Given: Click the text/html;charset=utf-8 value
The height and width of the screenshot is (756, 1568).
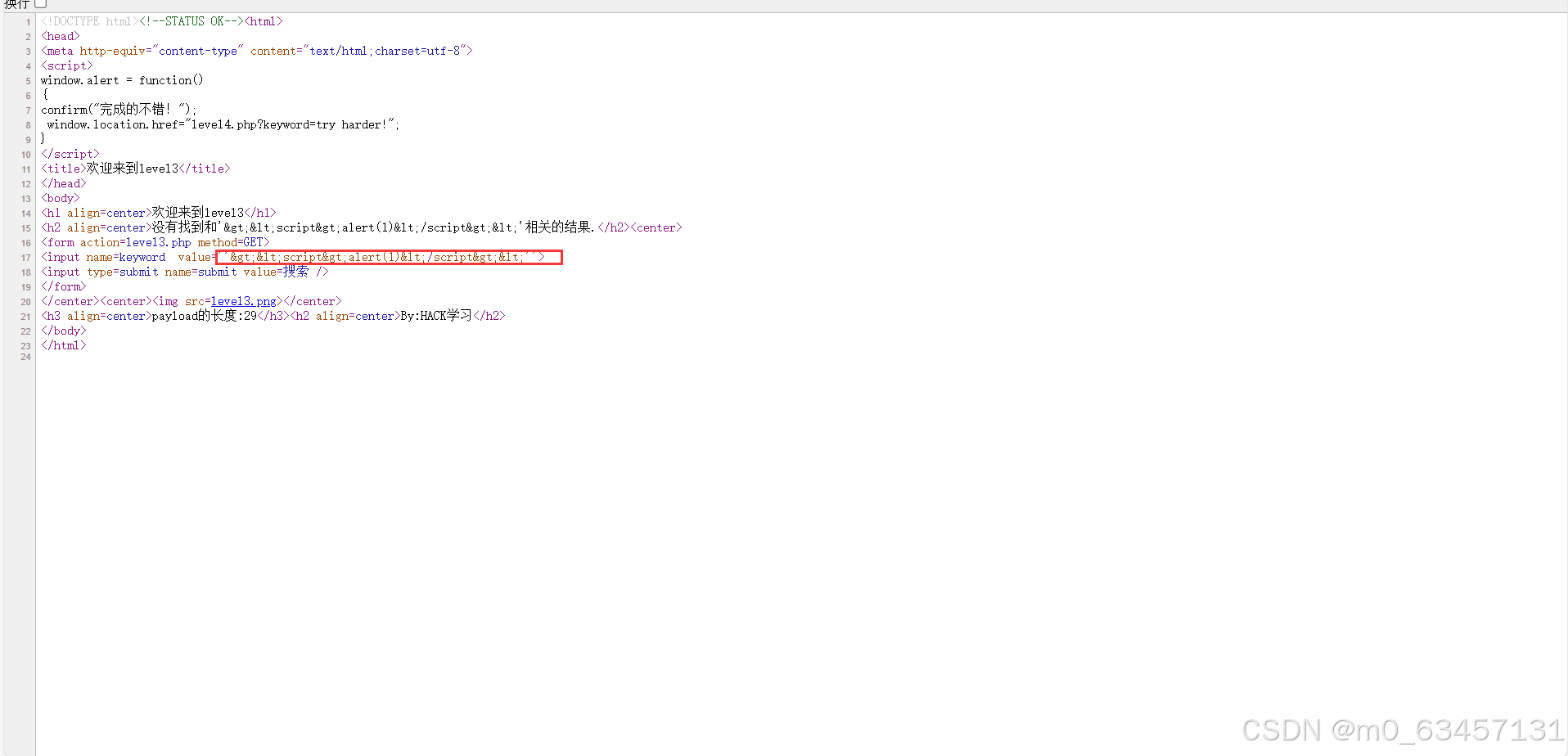Looking at the screenshot, I should pos(385,51).
